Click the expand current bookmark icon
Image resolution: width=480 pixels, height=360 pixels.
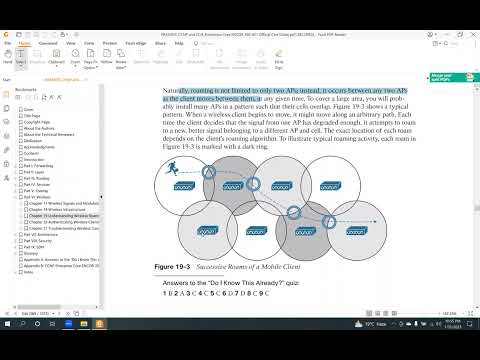[x=44, y=97]
